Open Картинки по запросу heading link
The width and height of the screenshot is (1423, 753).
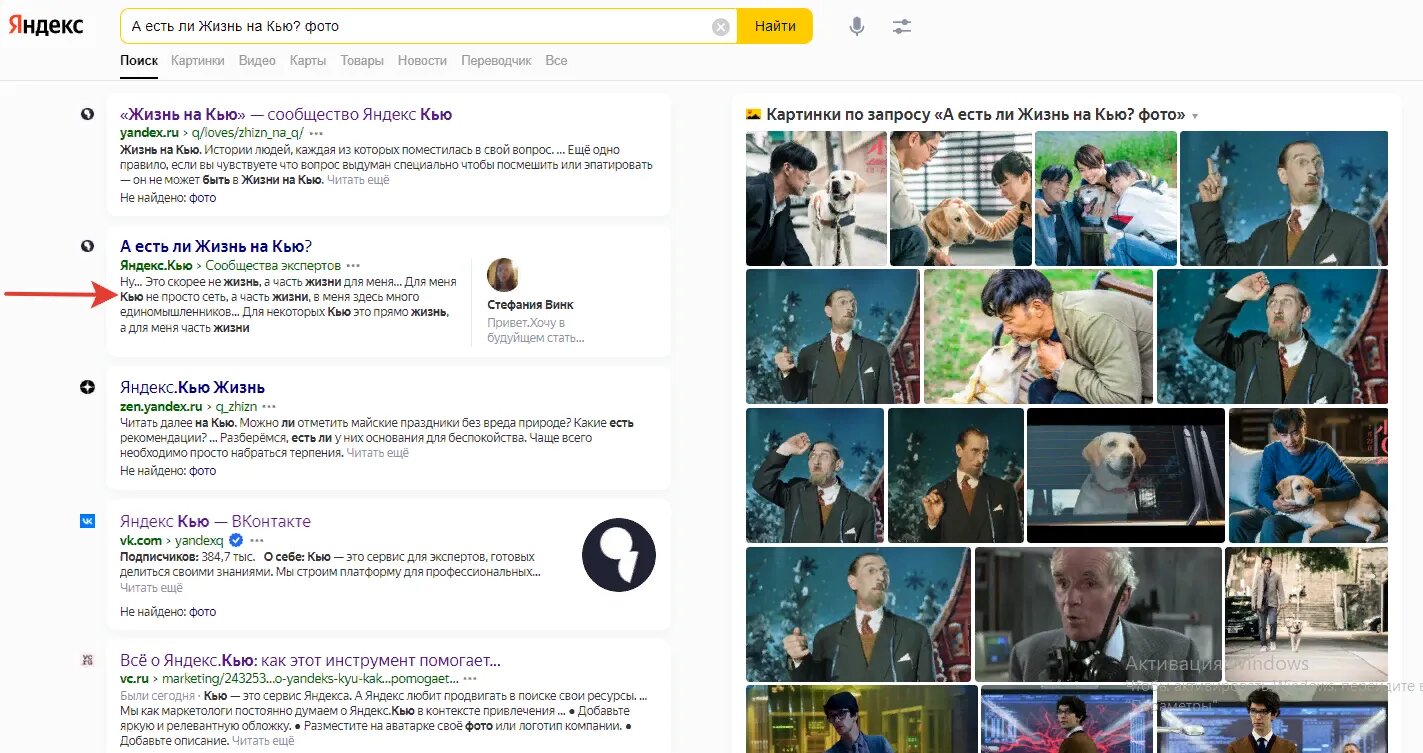tap(976, 115)
